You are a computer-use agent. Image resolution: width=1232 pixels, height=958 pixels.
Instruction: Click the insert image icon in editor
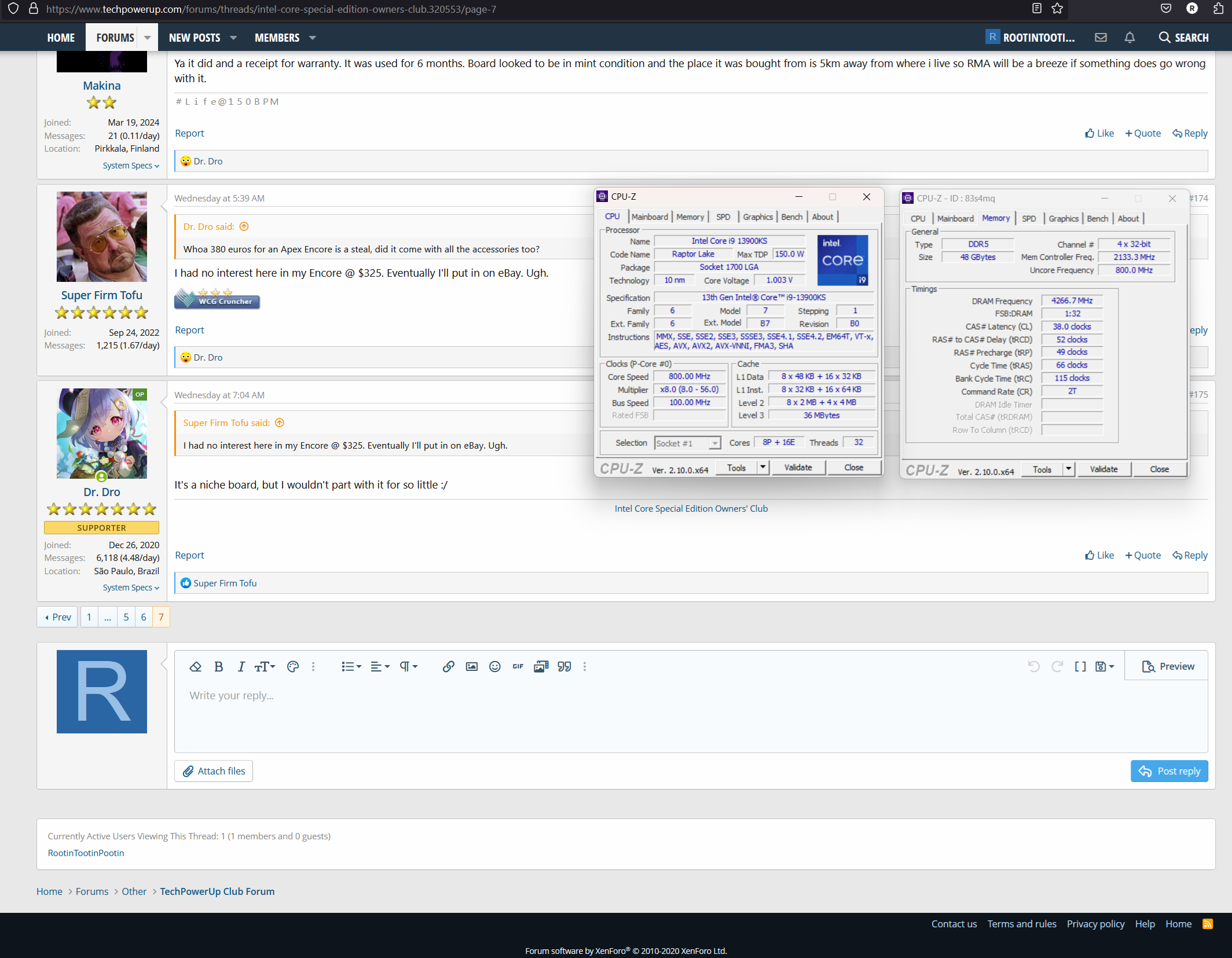[x=472, y=666]
